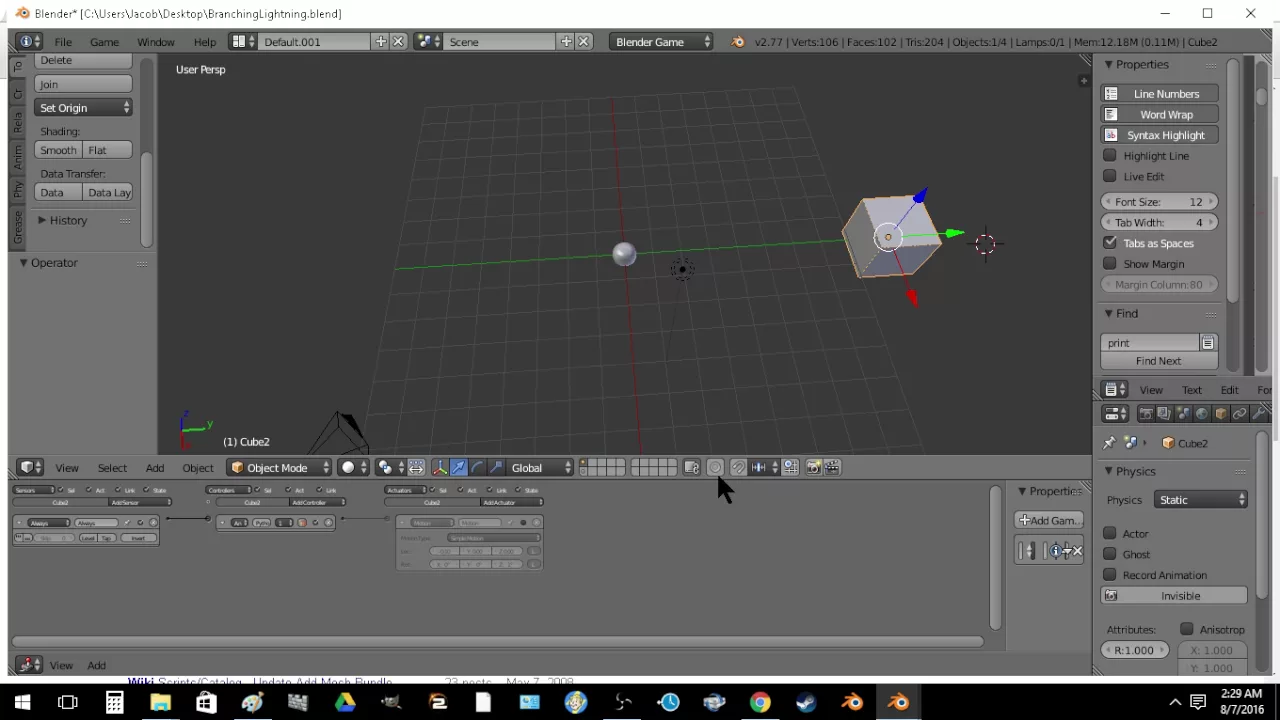This screenshot has width=1280, height=720.
Task: Delete the Default.001 screen layout
Action: (398, 42)
